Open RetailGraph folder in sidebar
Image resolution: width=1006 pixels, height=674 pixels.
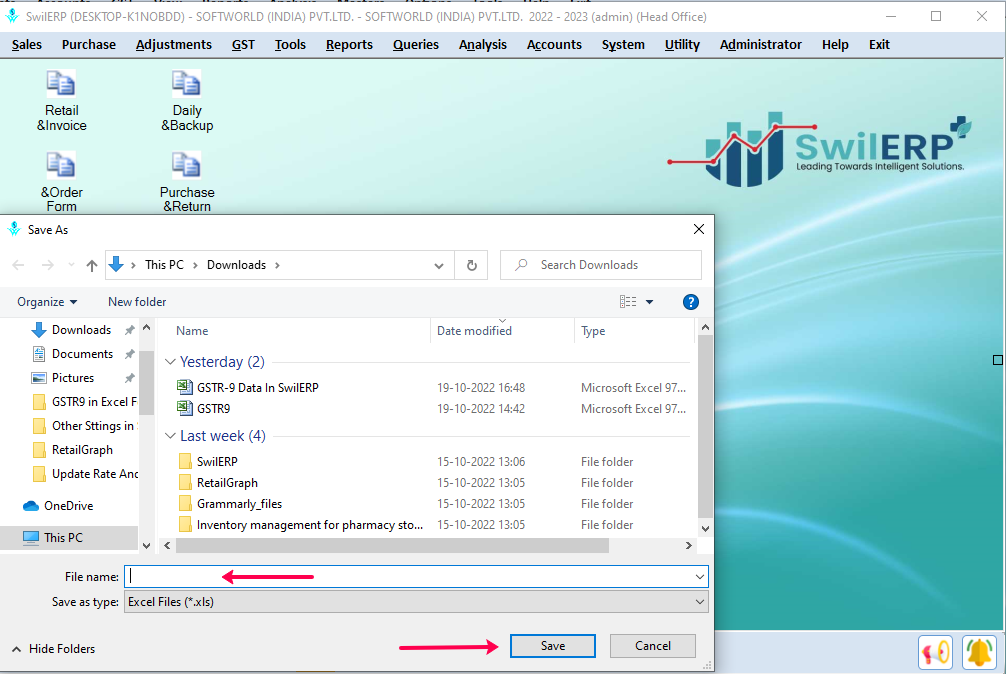pos(82,450)
